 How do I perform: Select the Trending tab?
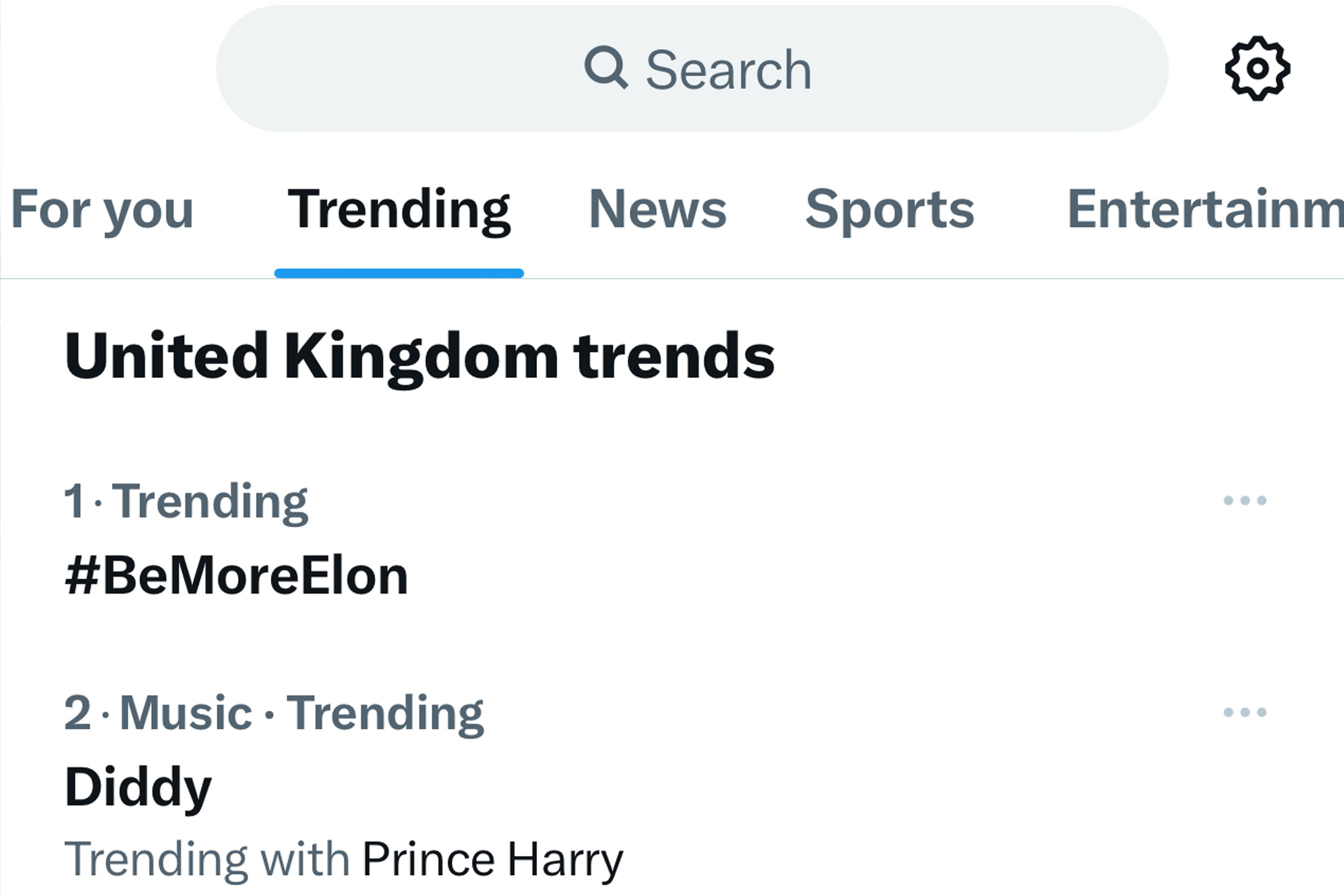coord(399,209)
